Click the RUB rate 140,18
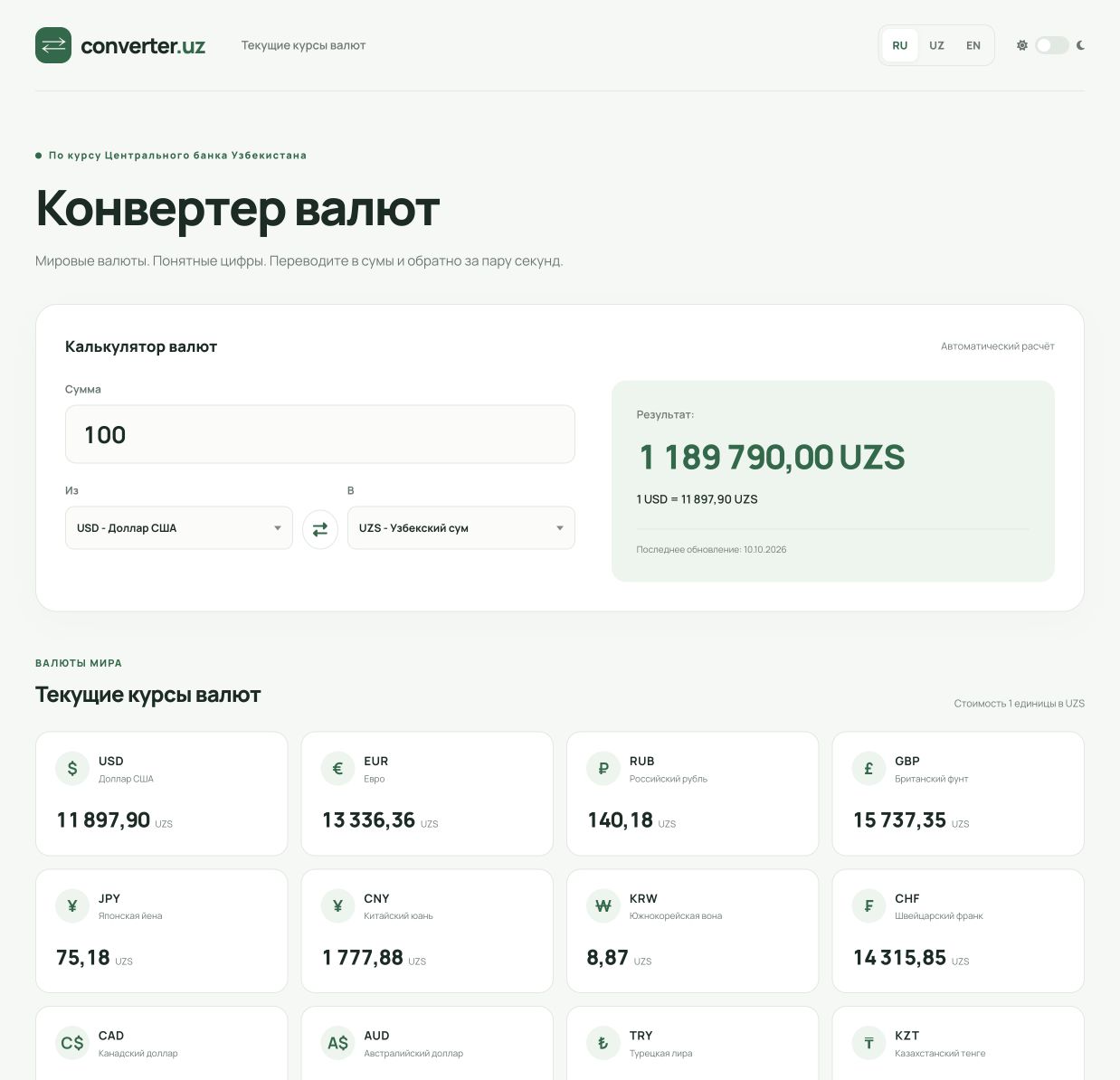The image size is (1120, 1080). pyautogui.click(x=620, y=820)
